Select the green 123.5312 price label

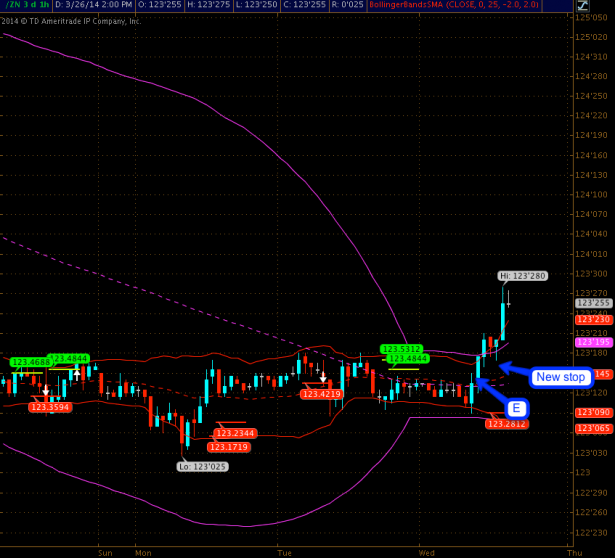402,349
